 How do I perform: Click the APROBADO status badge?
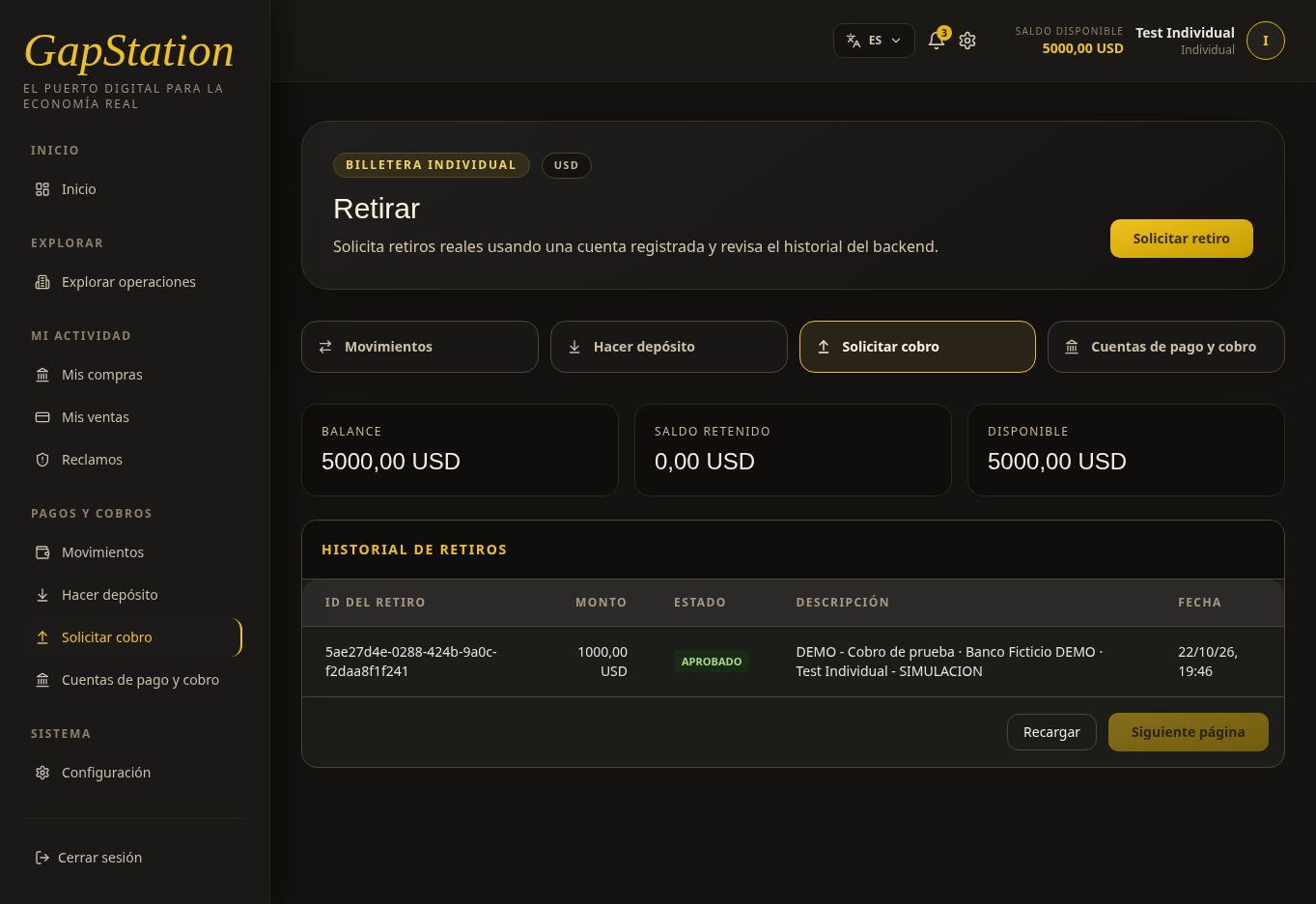pyautogui.click(x=712, y=662)
